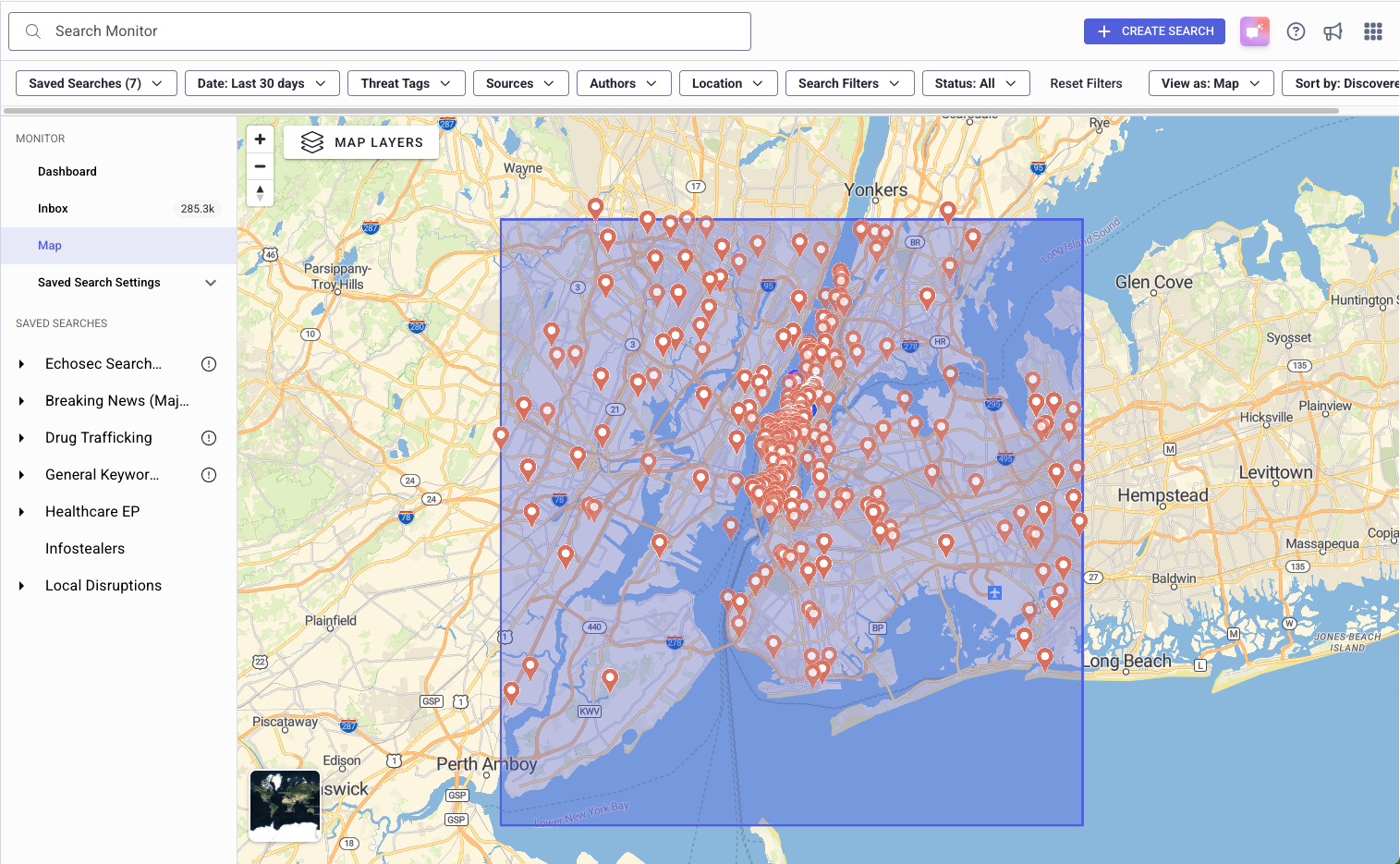Click the pink chat assistant icon
Image resolution: width=1400 pixels, height=864 pixels.
(1254, 31)
